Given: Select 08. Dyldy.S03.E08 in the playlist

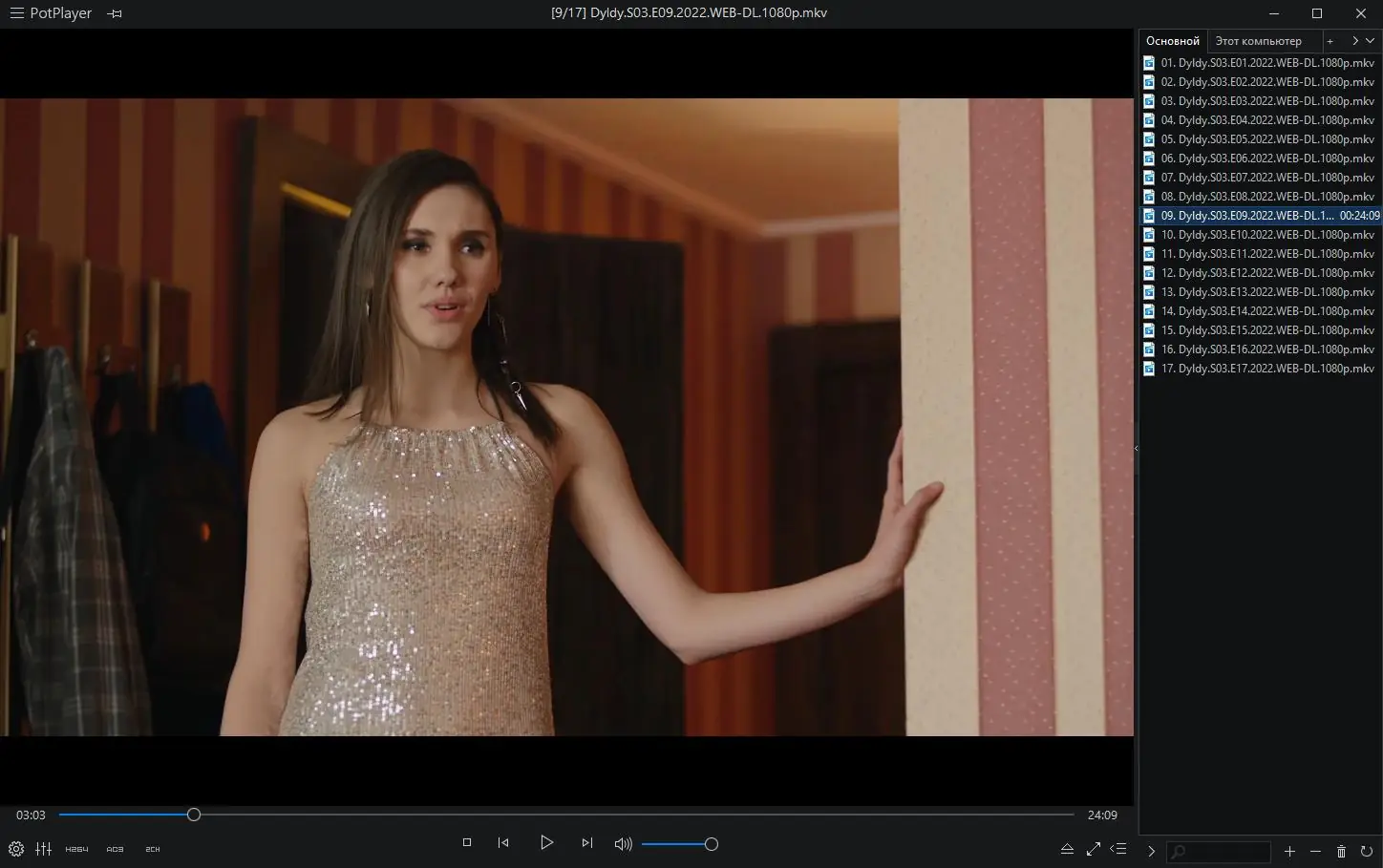Looking at the screenshot, I should click(x=1261, y=197).
